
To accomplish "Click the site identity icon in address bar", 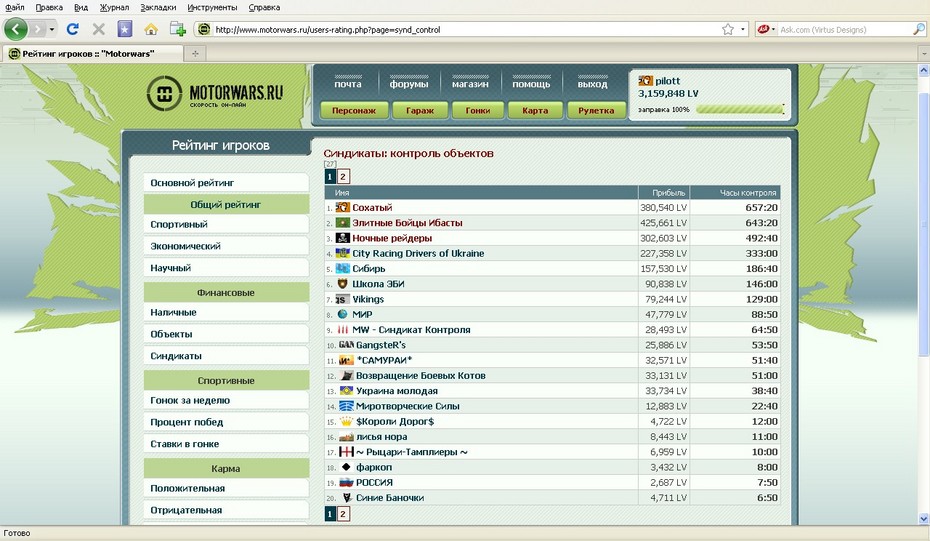I will tap(204, 29).
